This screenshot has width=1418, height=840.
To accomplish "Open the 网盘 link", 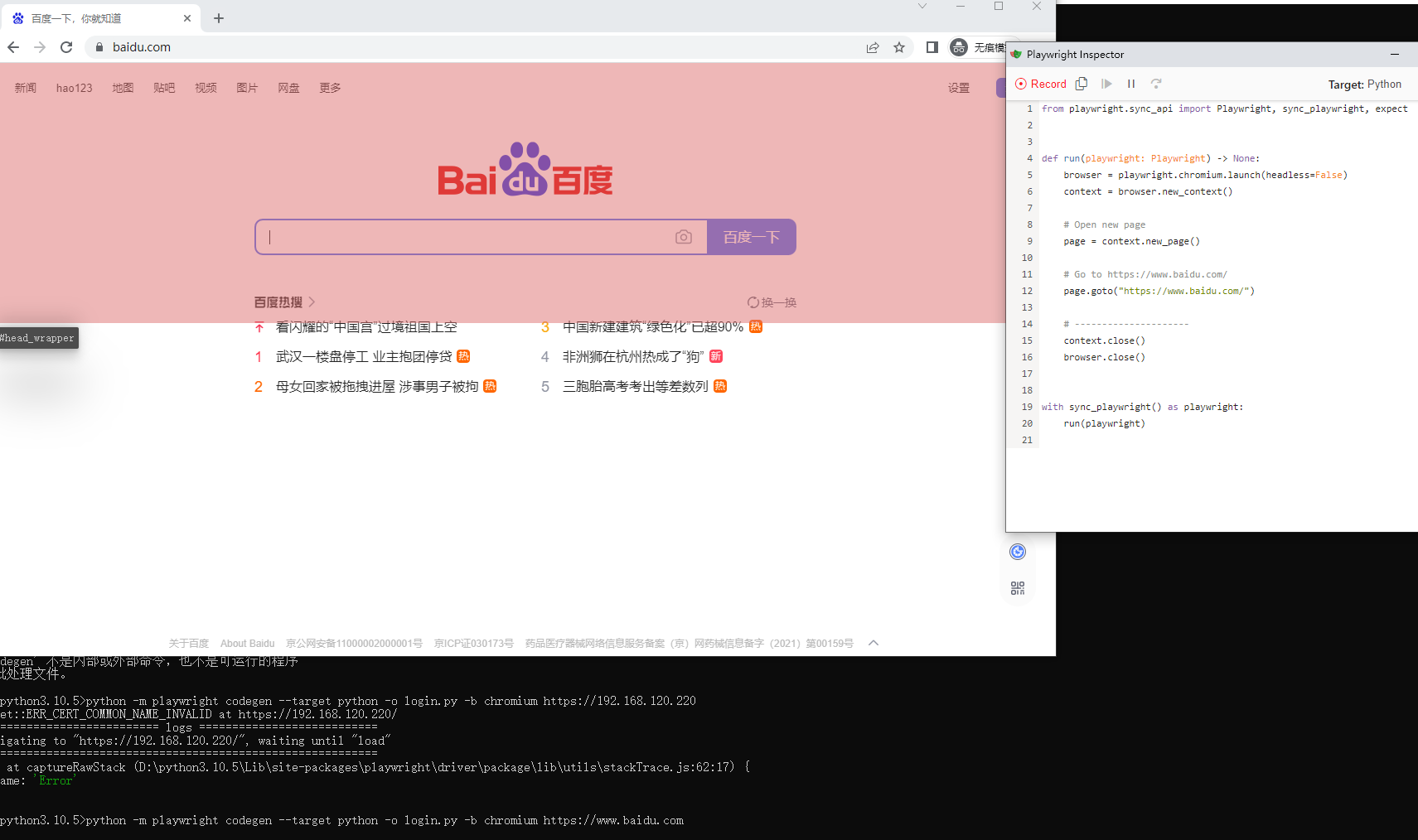I will (288, 88).
